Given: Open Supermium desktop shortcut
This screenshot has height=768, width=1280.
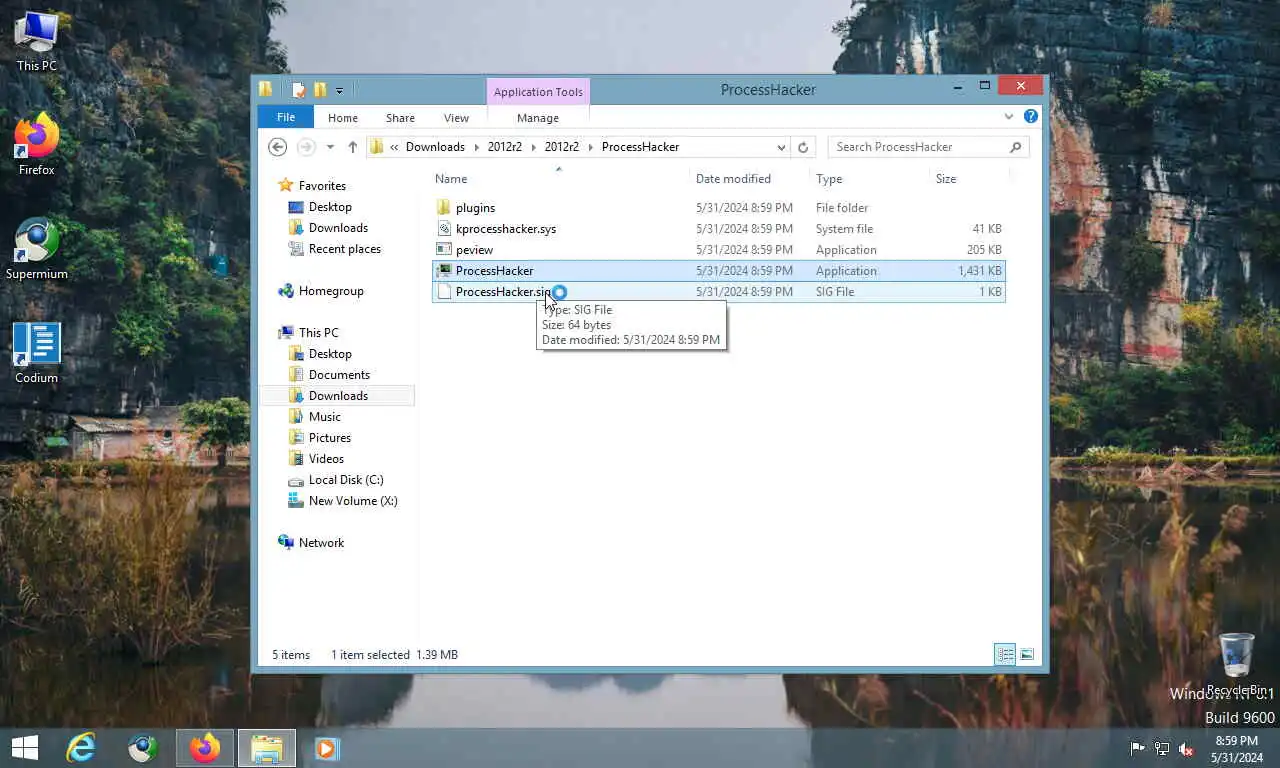Looking at the screenshot, I should tap(37, 248).
